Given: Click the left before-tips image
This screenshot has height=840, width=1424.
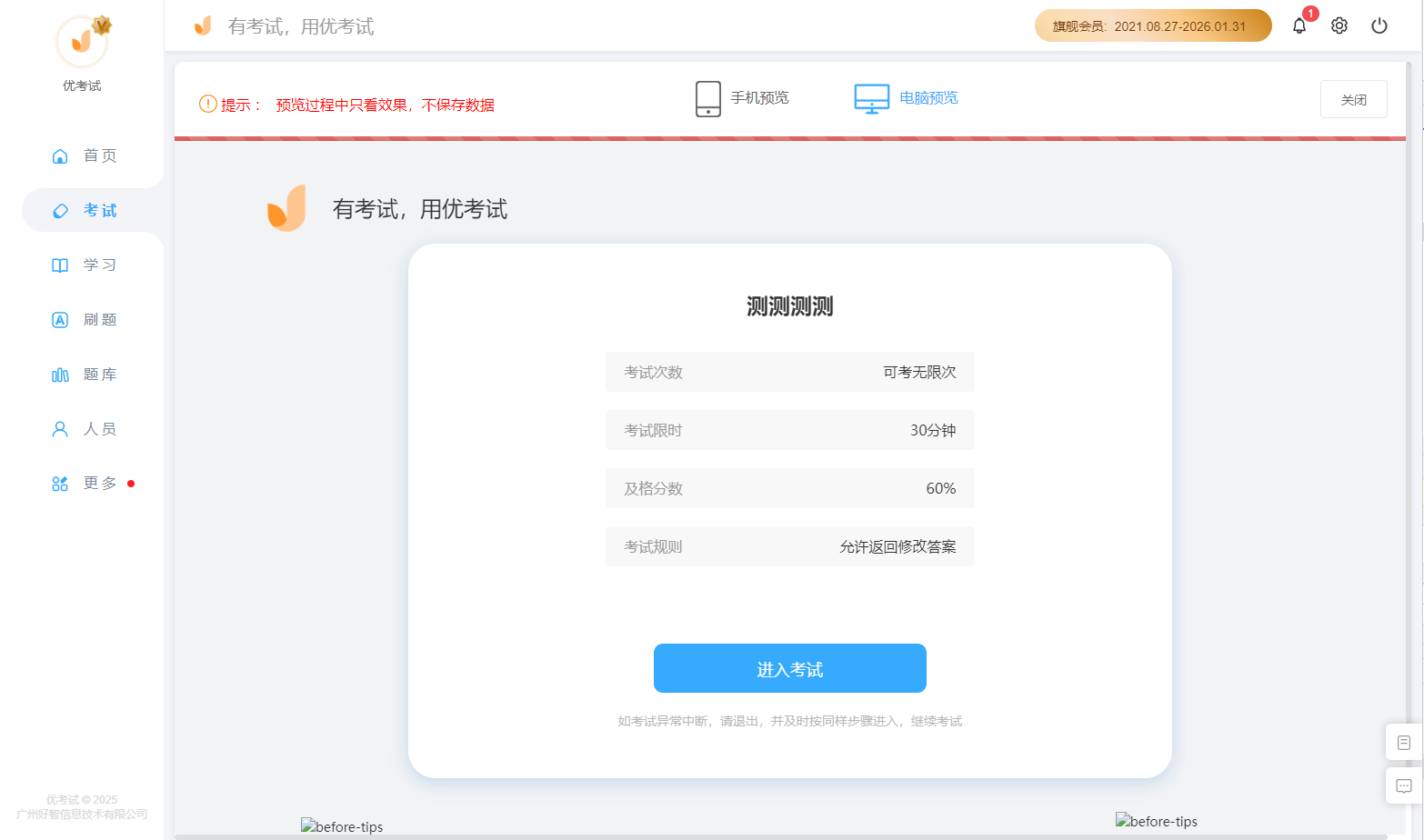Looking at the screenshot, I should (x=342, y=826).
